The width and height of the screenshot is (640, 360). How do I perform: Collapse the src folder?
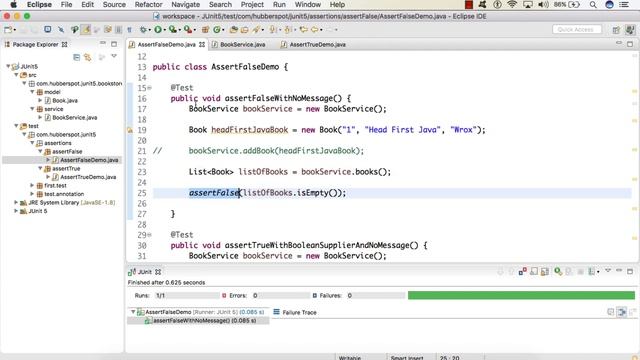click(x=16, y=75)
